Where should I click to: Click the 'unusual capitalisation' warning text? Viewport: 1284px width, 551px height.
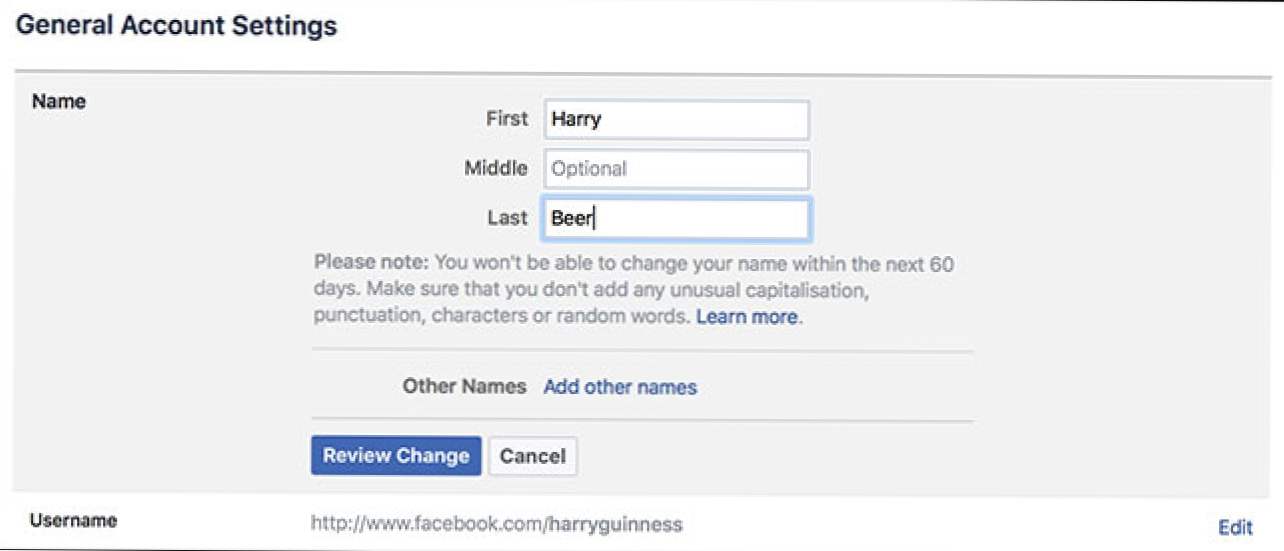777,291
